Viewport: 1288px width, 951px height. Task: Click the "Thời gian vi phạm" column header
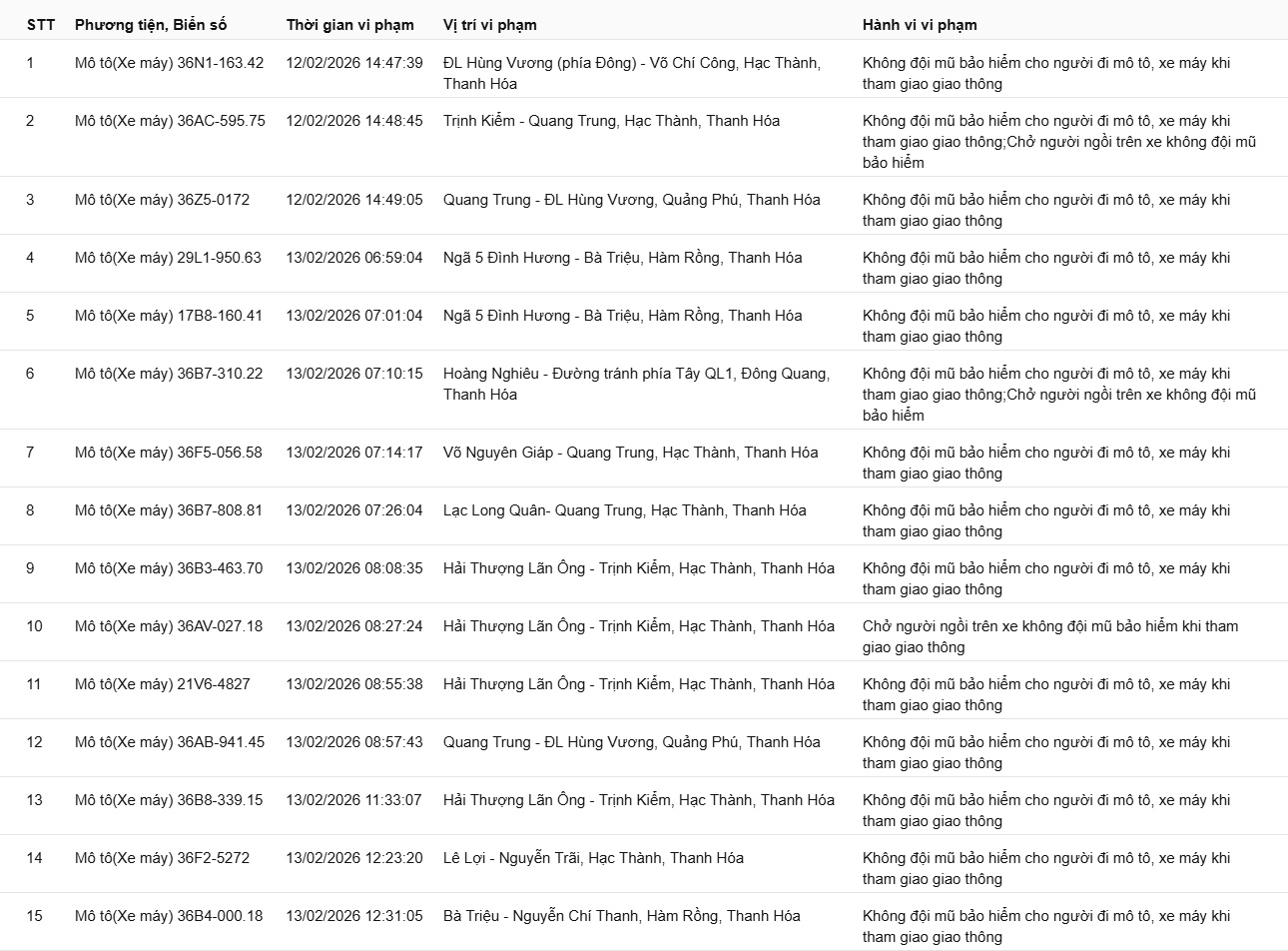(x=349, y=25)
